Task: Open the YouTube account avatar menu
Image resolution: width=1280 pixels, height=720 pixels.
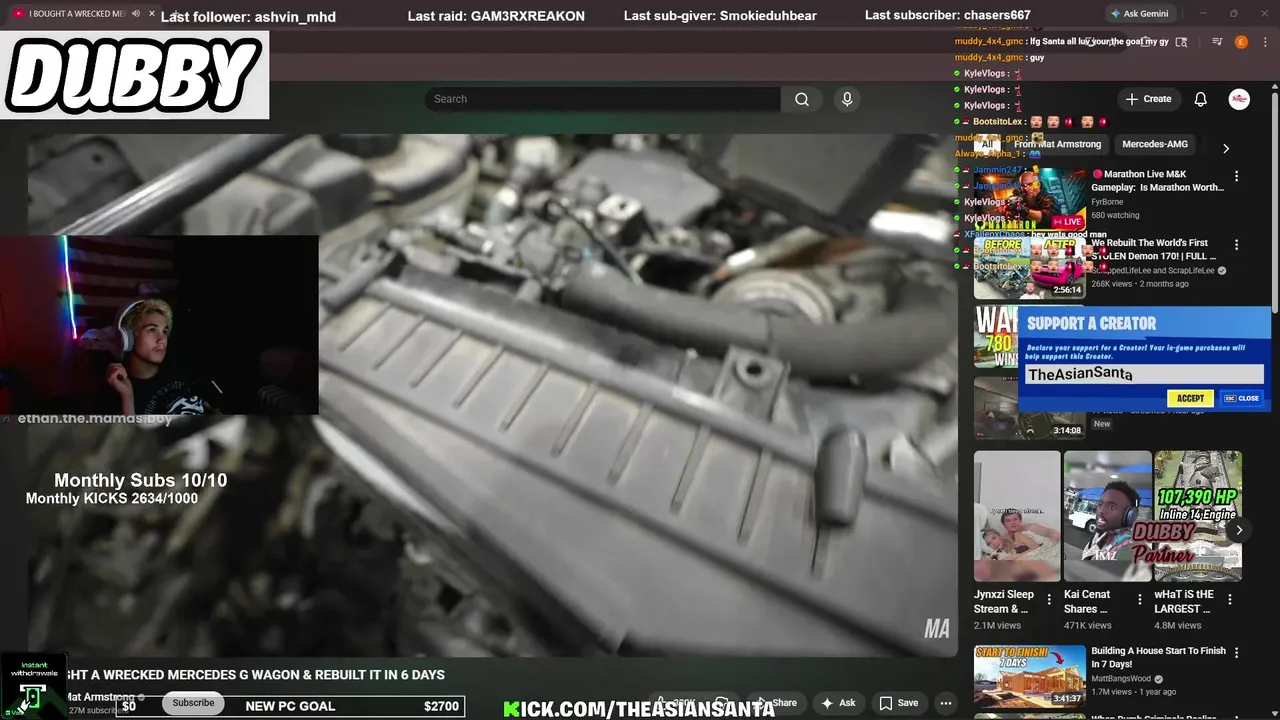Action: coord(1239,99)
